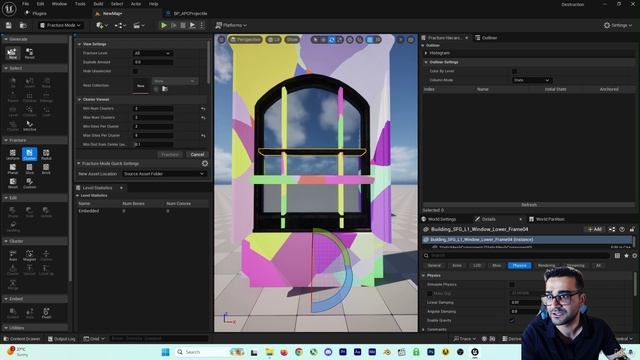Open the Platforms dropdown

(x=231, y=25)
